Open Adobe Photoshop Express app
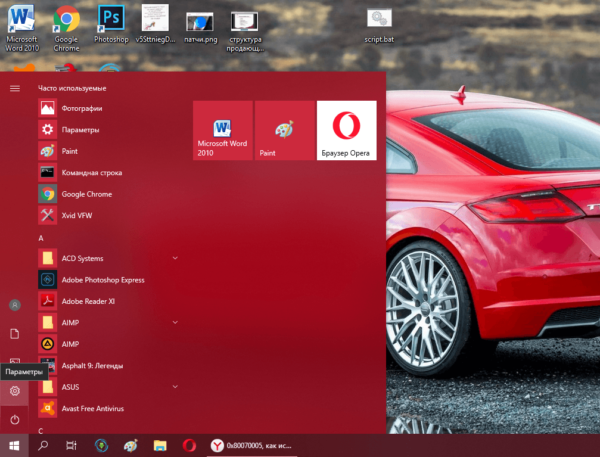This screenshot has width=600, height=457. pos(109,280)
